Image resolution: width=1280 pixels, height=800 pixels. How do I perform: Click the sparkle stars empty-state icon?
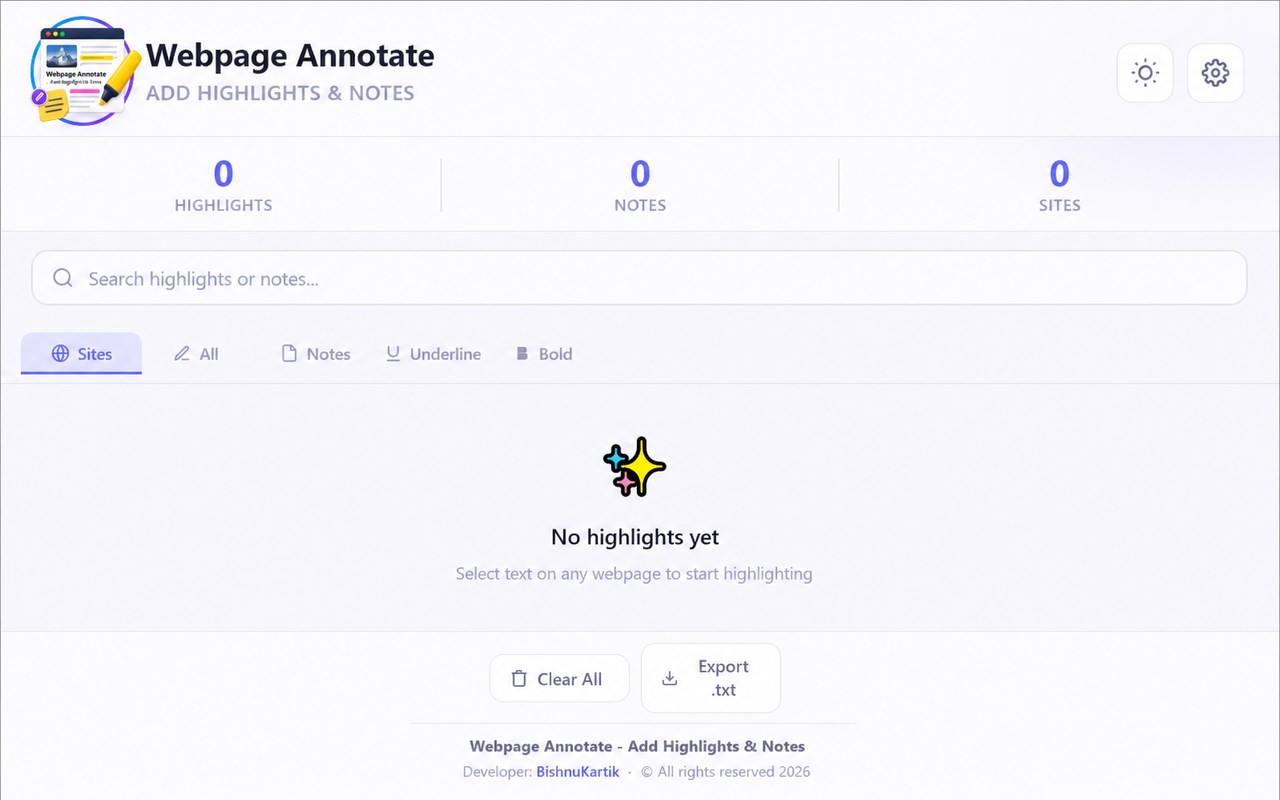(x=635, y=467)
